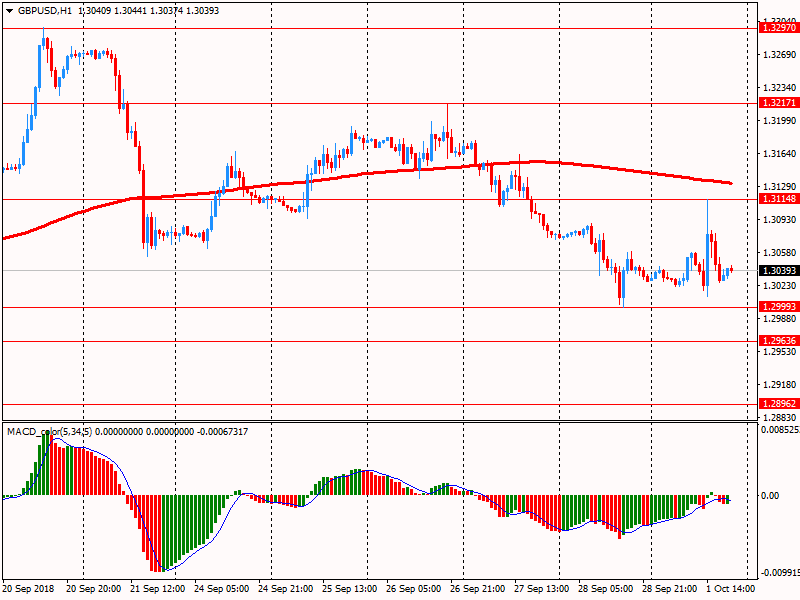Image resolution: width=800 pixels, height=600 pixels.
Task: Click the chart shift triangle beside GBPUSD,H1
Action: pyautogui.click(x=9, y=10)
